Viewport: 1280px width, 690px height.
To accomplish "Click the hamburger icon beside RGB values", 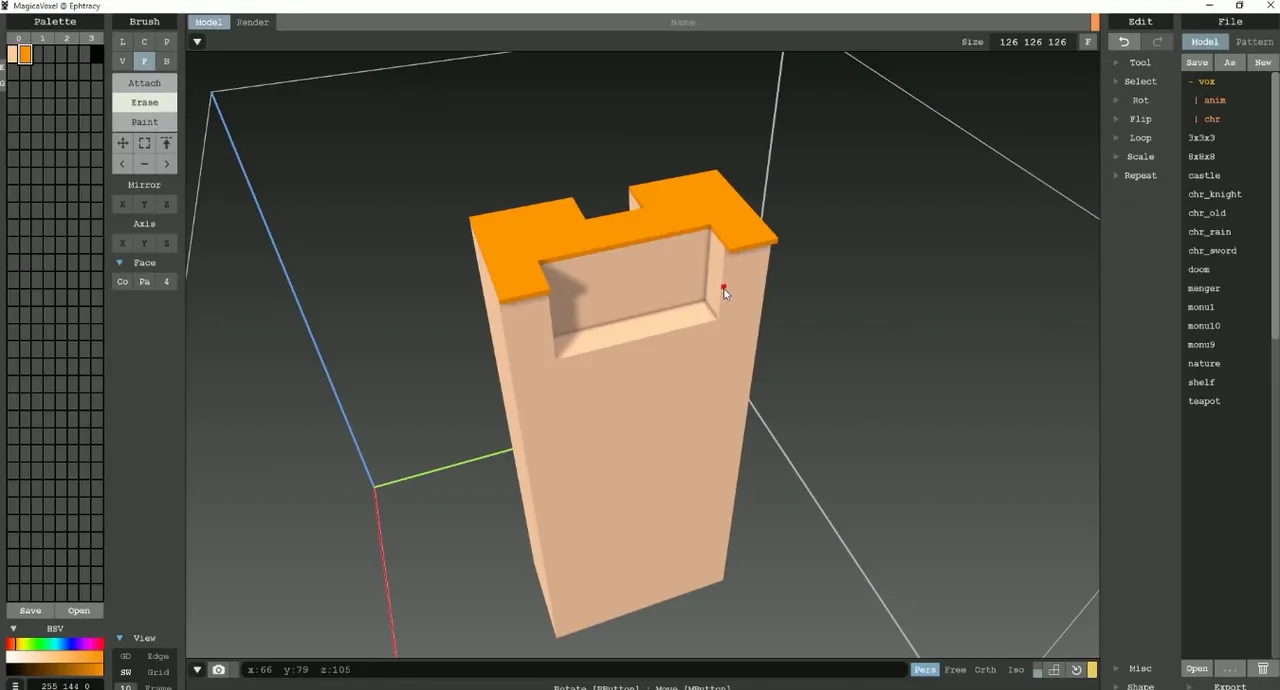I will [15, 686].
